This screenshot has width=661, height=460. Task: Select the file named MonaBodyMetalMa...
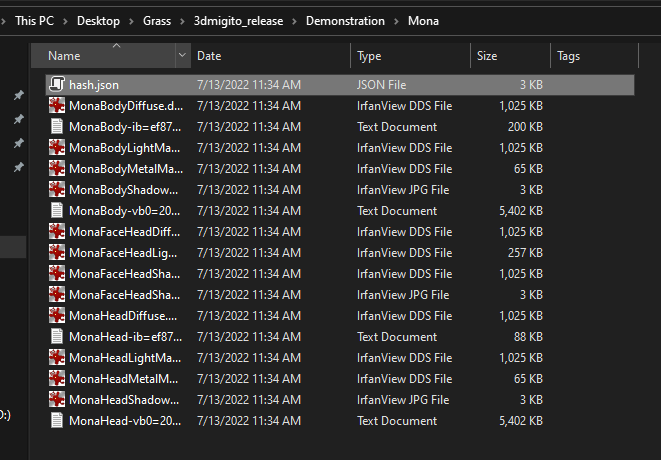tap(126, 169)
